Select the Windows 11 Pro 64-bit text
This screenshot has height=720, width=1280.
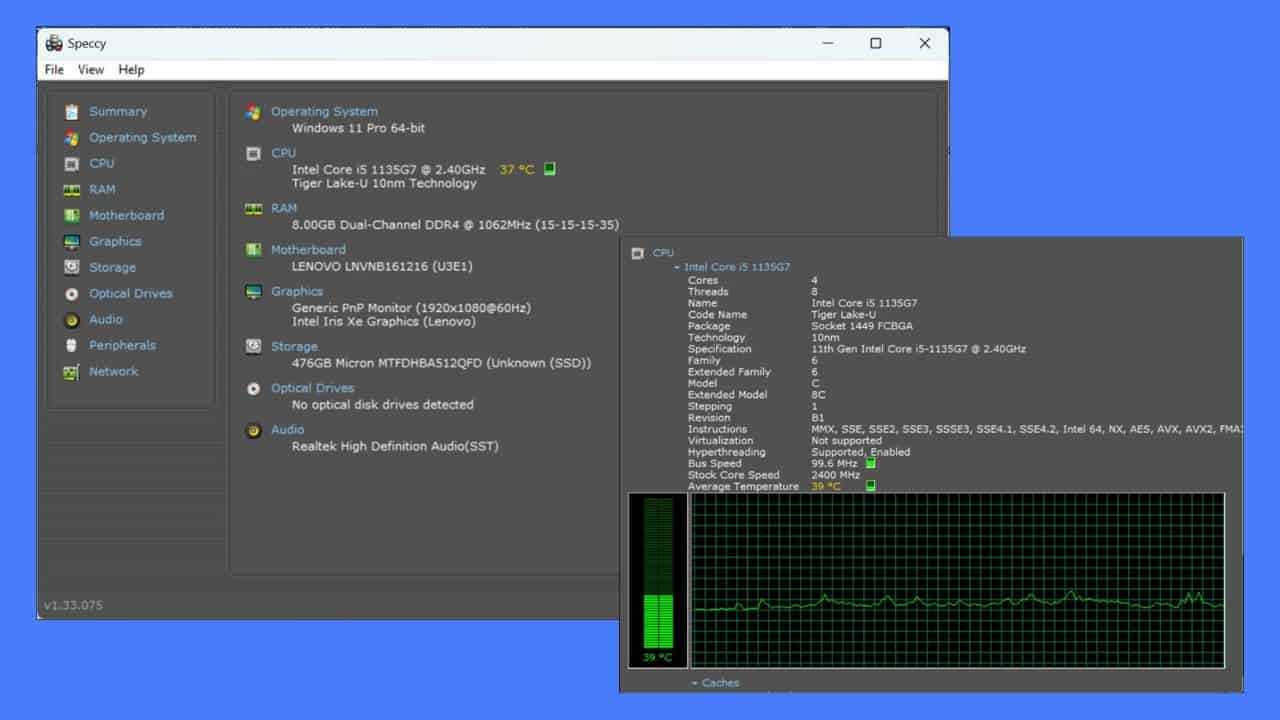[x=359, y=129]
